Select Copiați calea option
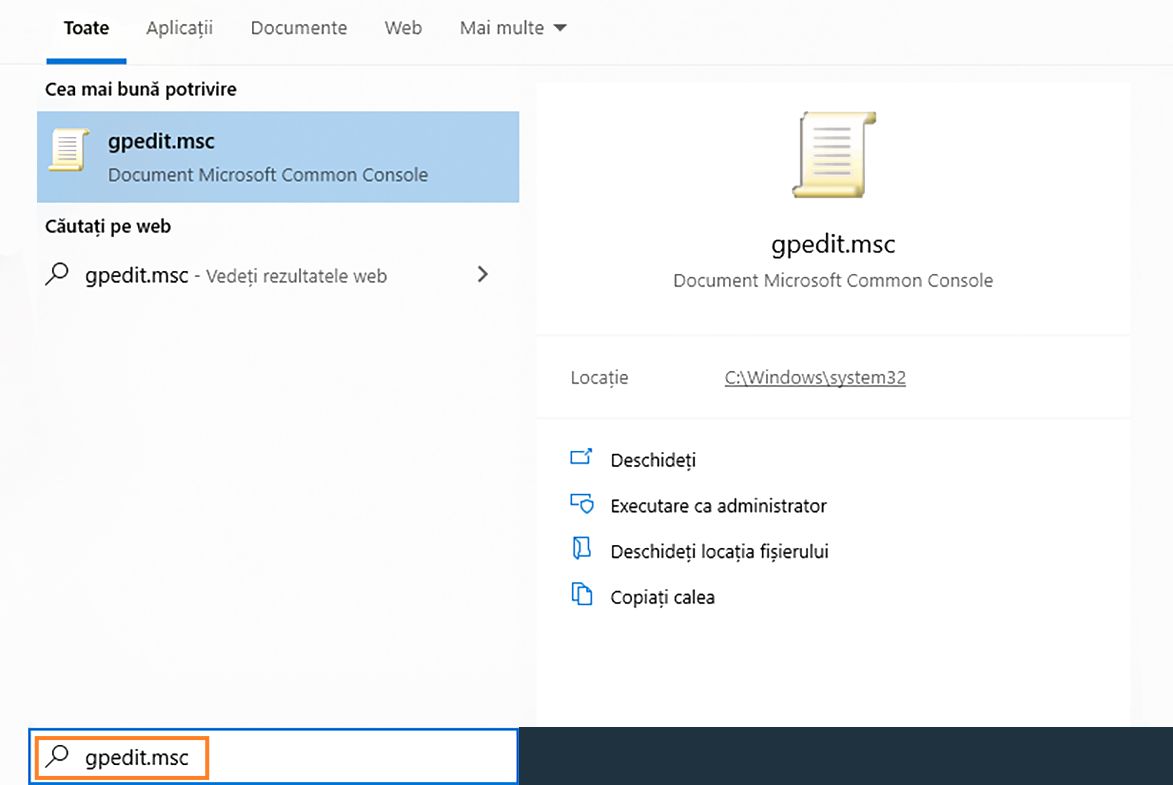The width and height of the screenshot is (1173, 785). [x=663, y=597]
